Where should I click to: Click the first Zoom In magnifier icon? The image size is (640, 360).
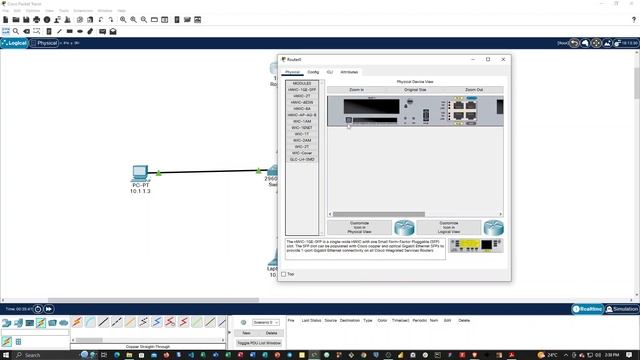click(123, 20)
